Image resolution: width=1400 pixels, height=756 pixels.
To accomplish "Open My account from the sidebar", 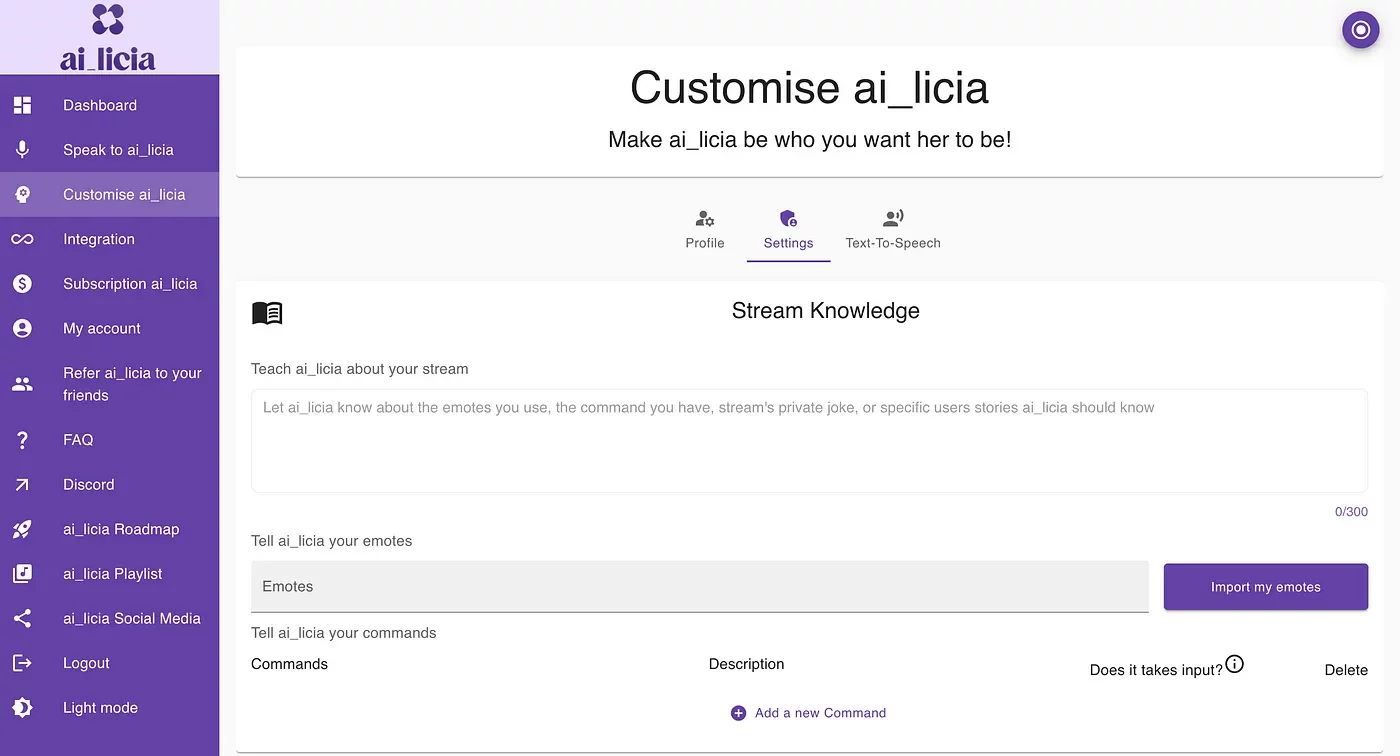I will click(x=101, y=328).
